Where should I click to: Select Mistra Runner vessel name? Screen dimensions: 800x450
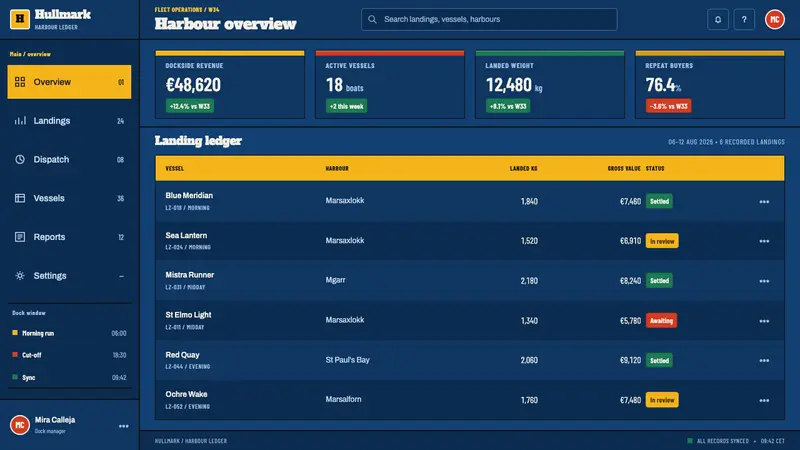pos(189,274)
